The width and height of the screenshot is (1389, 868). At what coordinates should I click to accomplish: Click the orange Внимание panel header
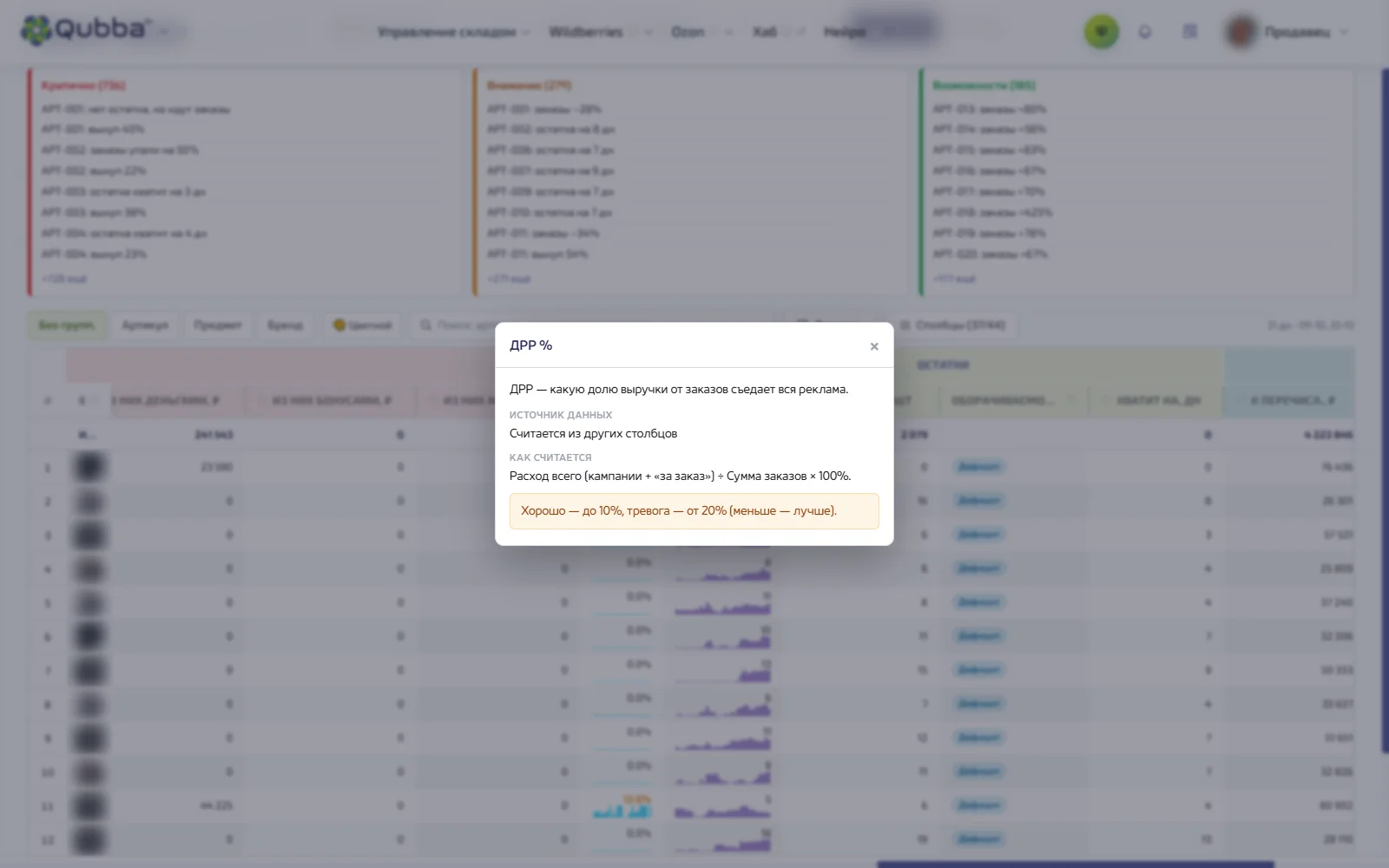[x=529, y=85]
